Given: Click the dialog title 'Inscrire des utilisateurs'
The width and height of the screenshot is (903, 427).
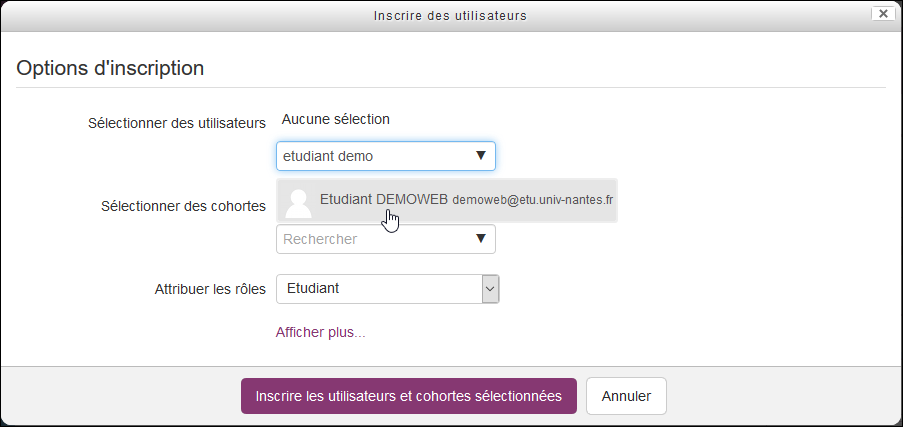Looking at the screenshot, I should click(x=450, y=15).
